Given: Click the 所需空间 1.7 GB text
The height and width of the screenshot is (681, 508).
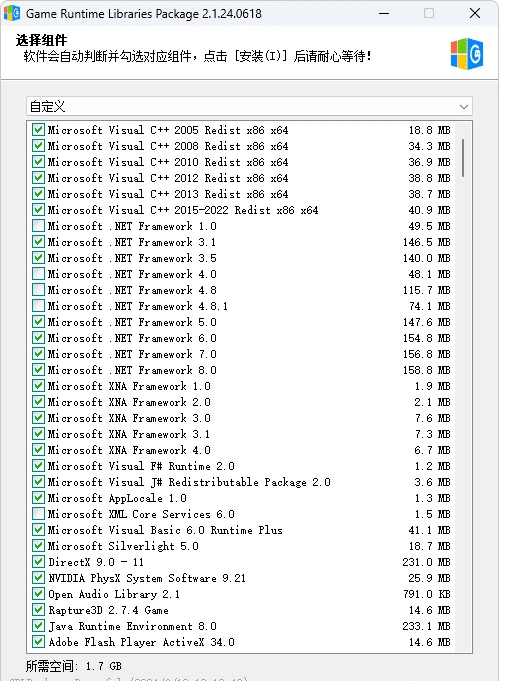Looking at the screenshot, I should tap(74, 666).
